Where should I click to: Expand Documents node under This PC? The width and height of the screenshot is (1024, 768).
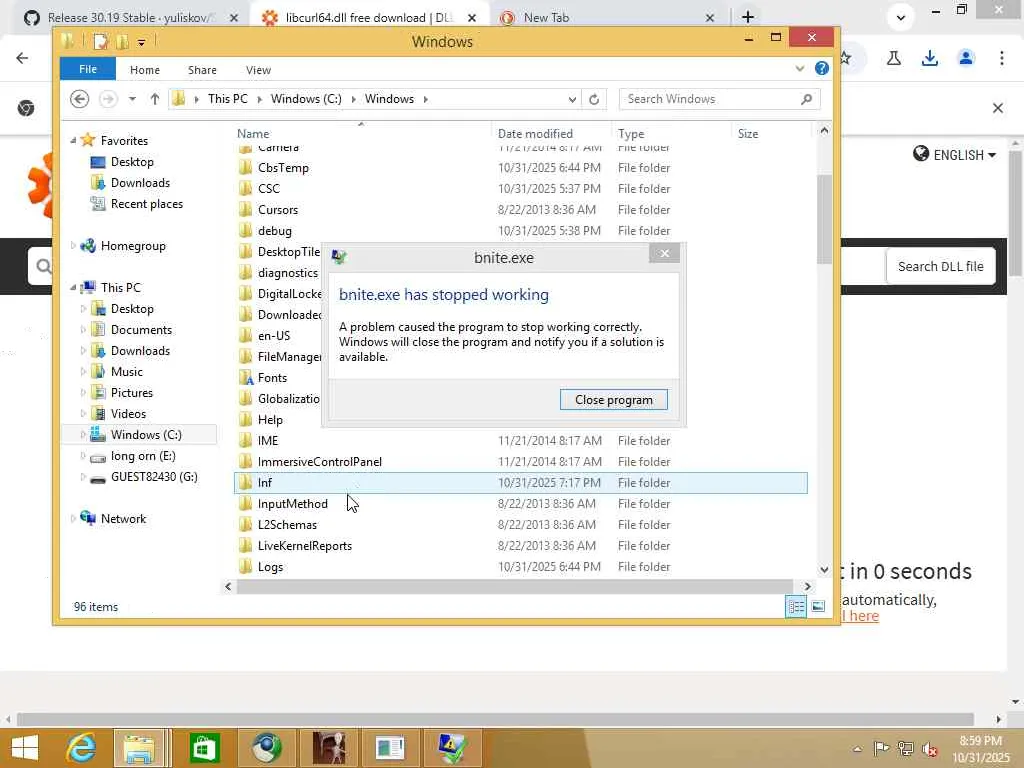pos(83,330)
